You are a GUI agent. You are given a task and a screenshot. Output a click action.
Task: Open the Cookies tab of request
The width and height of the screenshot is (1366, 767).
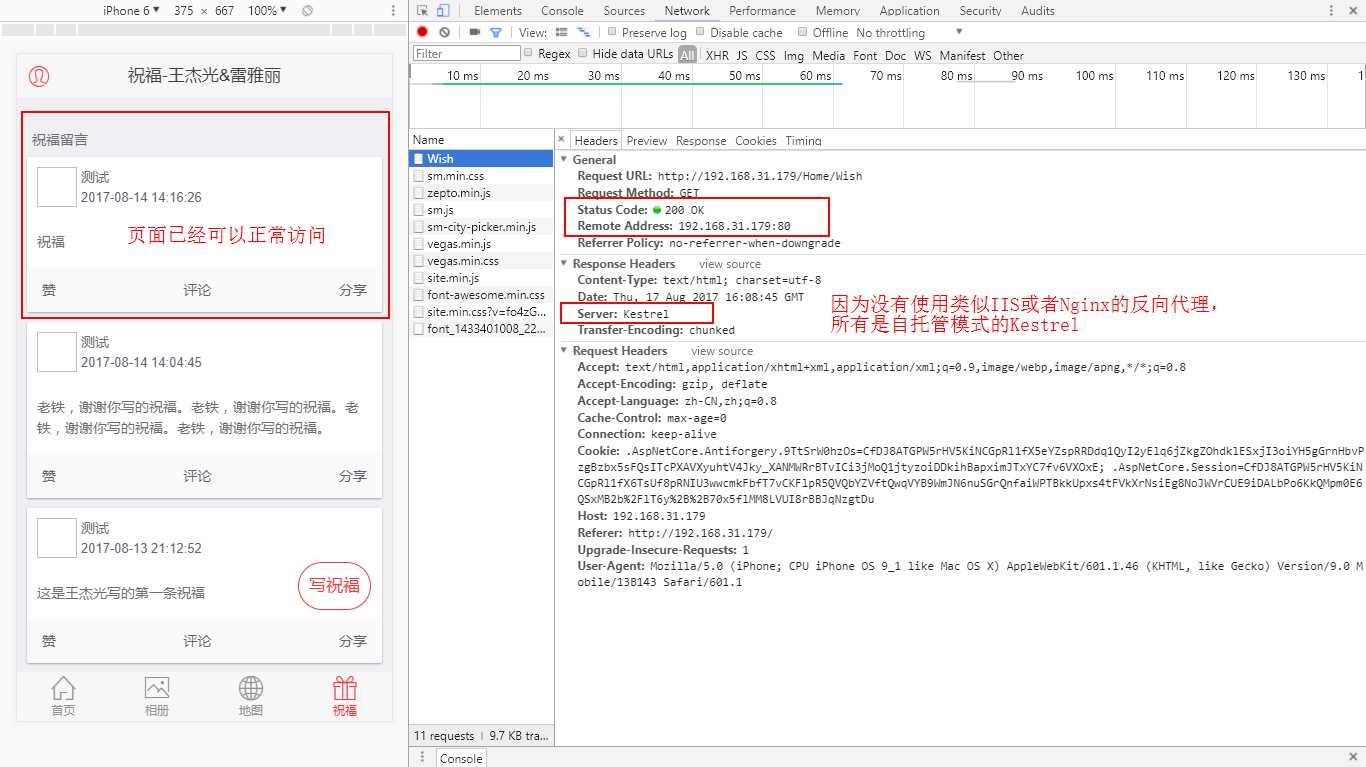tap(756, 141)
